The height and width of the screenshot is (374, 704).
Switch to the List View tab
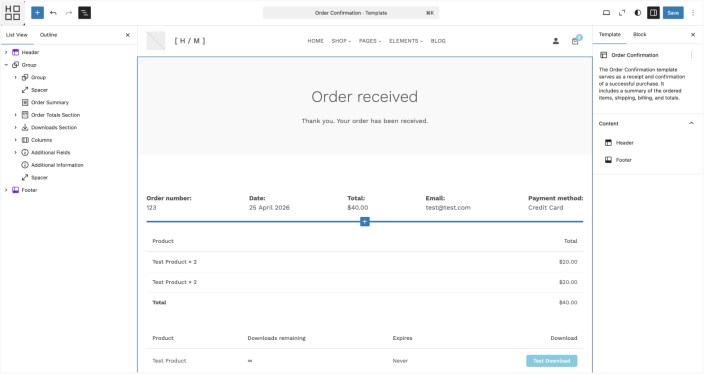pos(17,35)
